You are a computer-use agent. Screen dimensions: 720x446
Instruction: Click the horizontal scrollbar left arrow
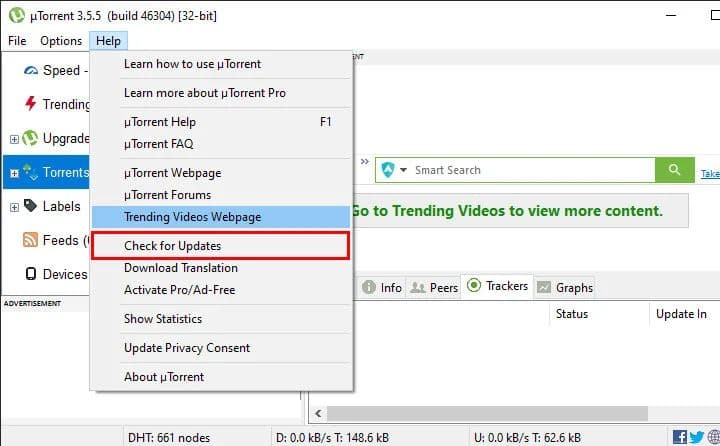click(x=318, y=413)
